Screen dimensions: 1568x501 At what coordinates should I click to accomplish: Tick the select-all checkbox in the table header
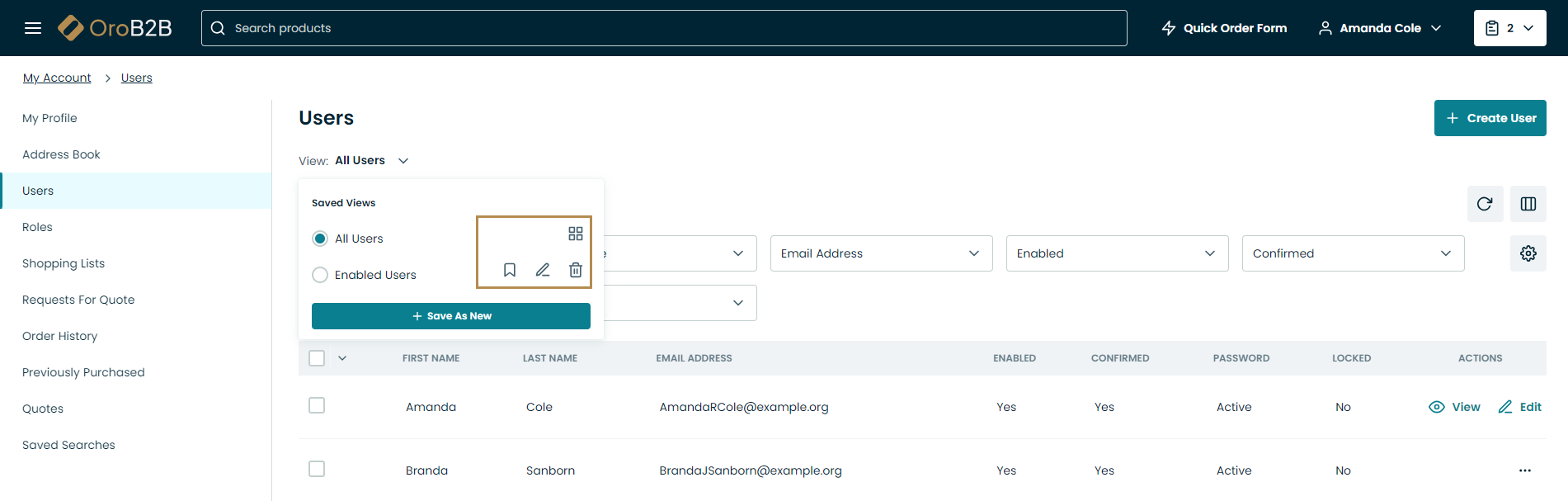pyautogui.click(x=317, y=358)
